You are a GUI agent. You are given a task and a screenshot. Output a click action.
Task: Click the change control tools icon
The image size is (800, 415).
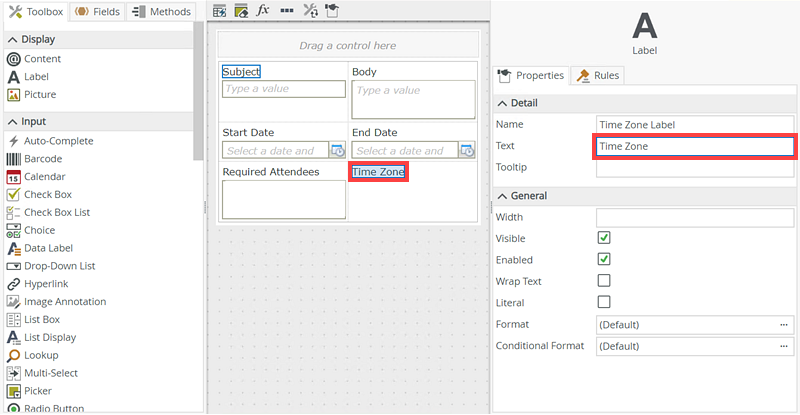click(310, 10)
